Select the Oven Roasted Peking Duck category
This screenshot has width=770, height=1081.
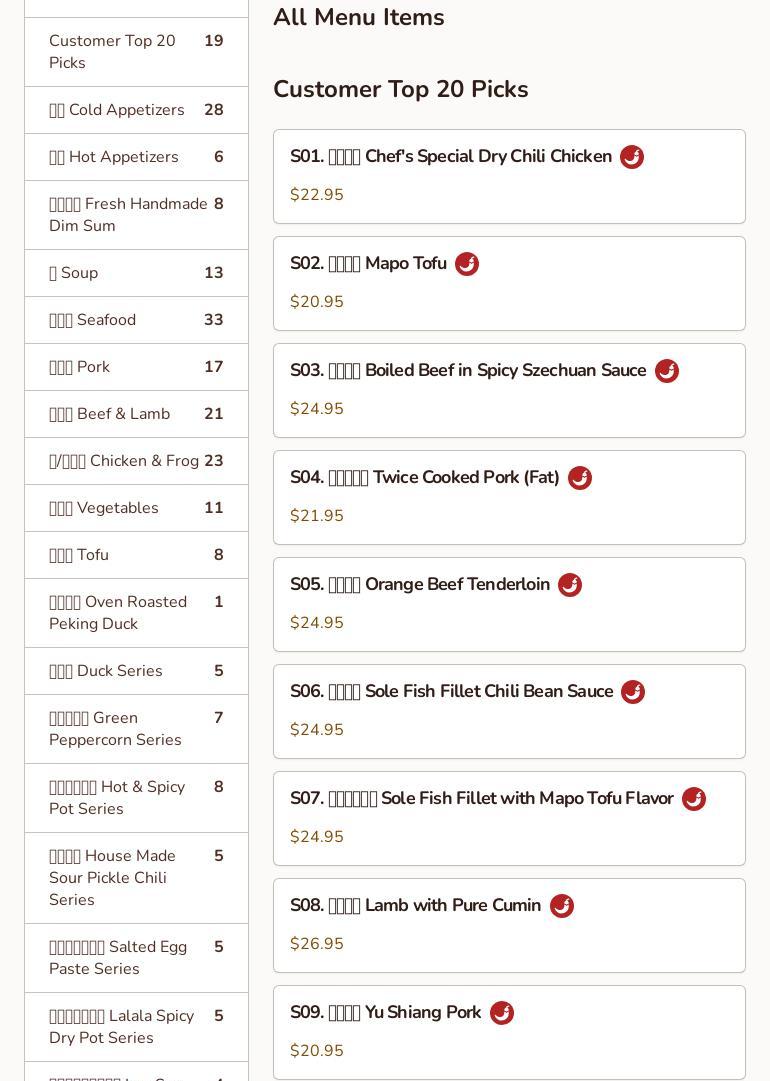[136, 613]
